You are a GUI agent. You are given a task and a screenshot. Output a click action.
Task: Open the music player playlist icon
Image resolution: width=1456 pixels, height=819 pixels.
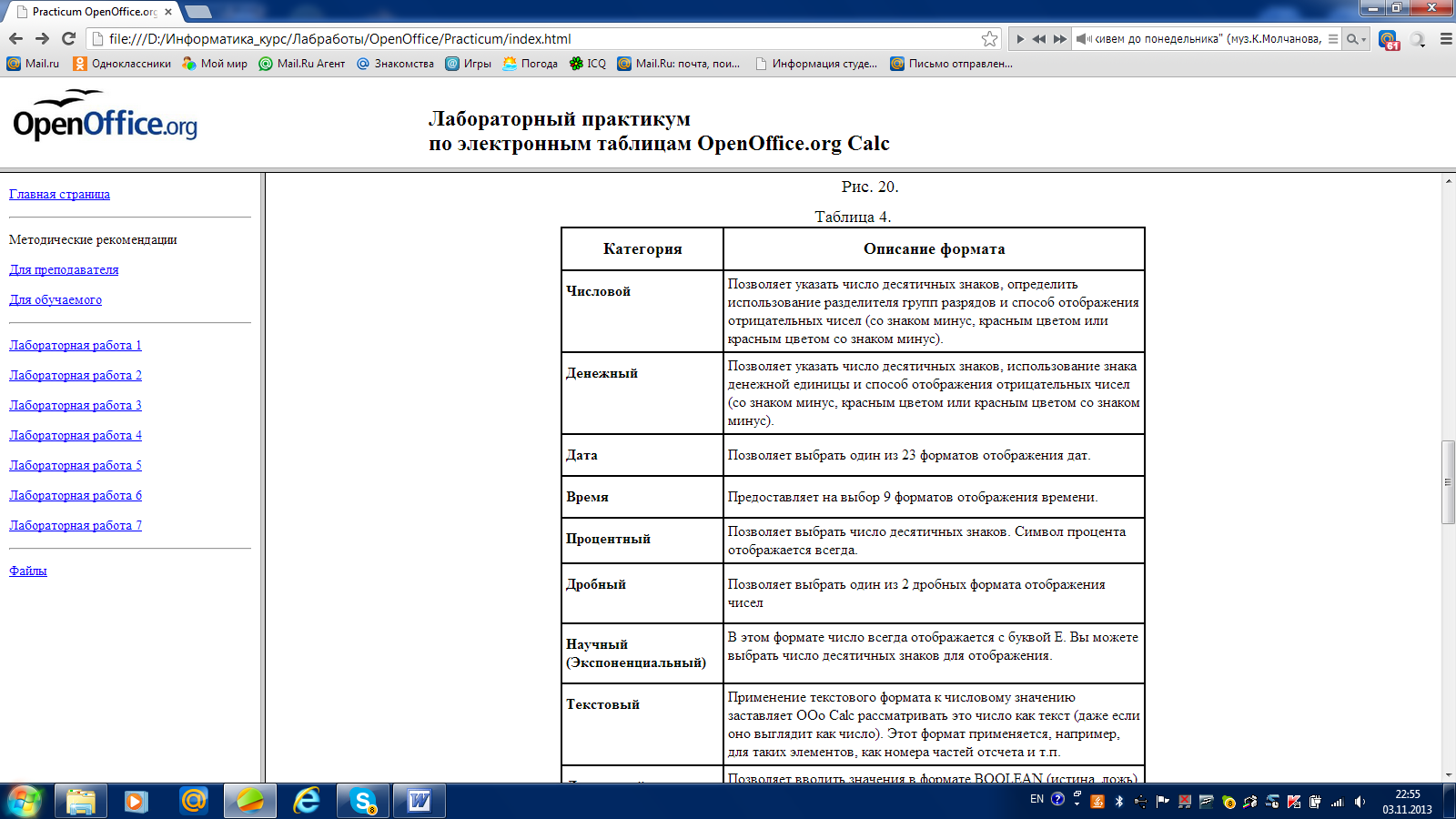[x=1333, y=39]
